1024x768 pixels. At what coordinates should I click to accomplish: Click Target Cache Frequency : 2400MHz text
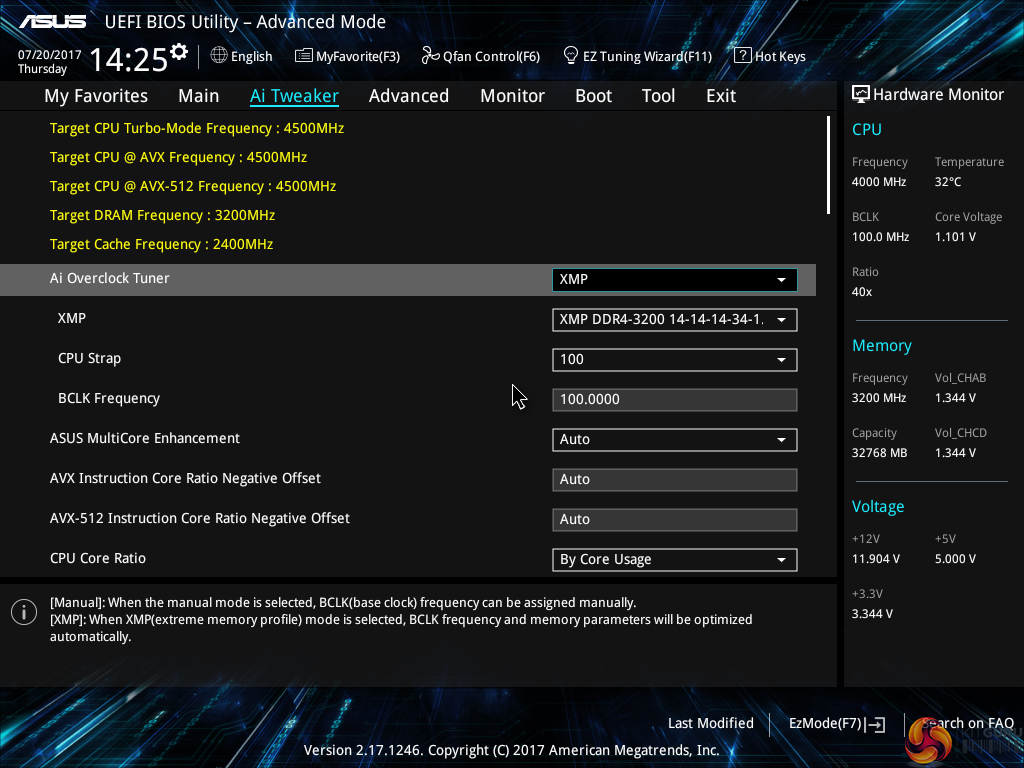[161, 244]
